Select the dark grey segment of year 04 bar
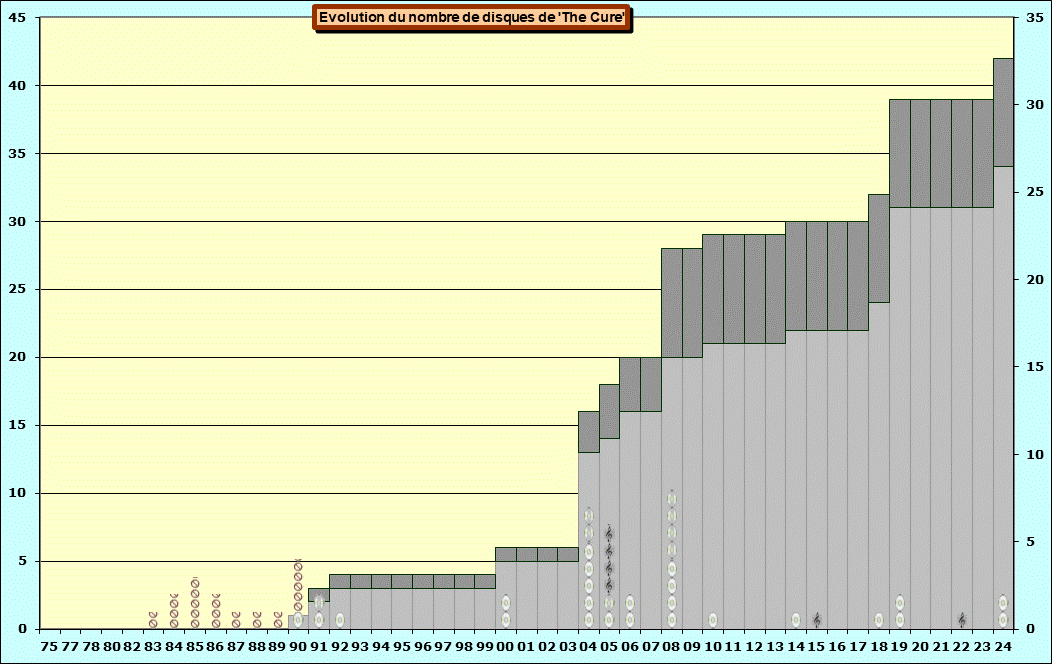1052x664 pixels. point(588,432)
